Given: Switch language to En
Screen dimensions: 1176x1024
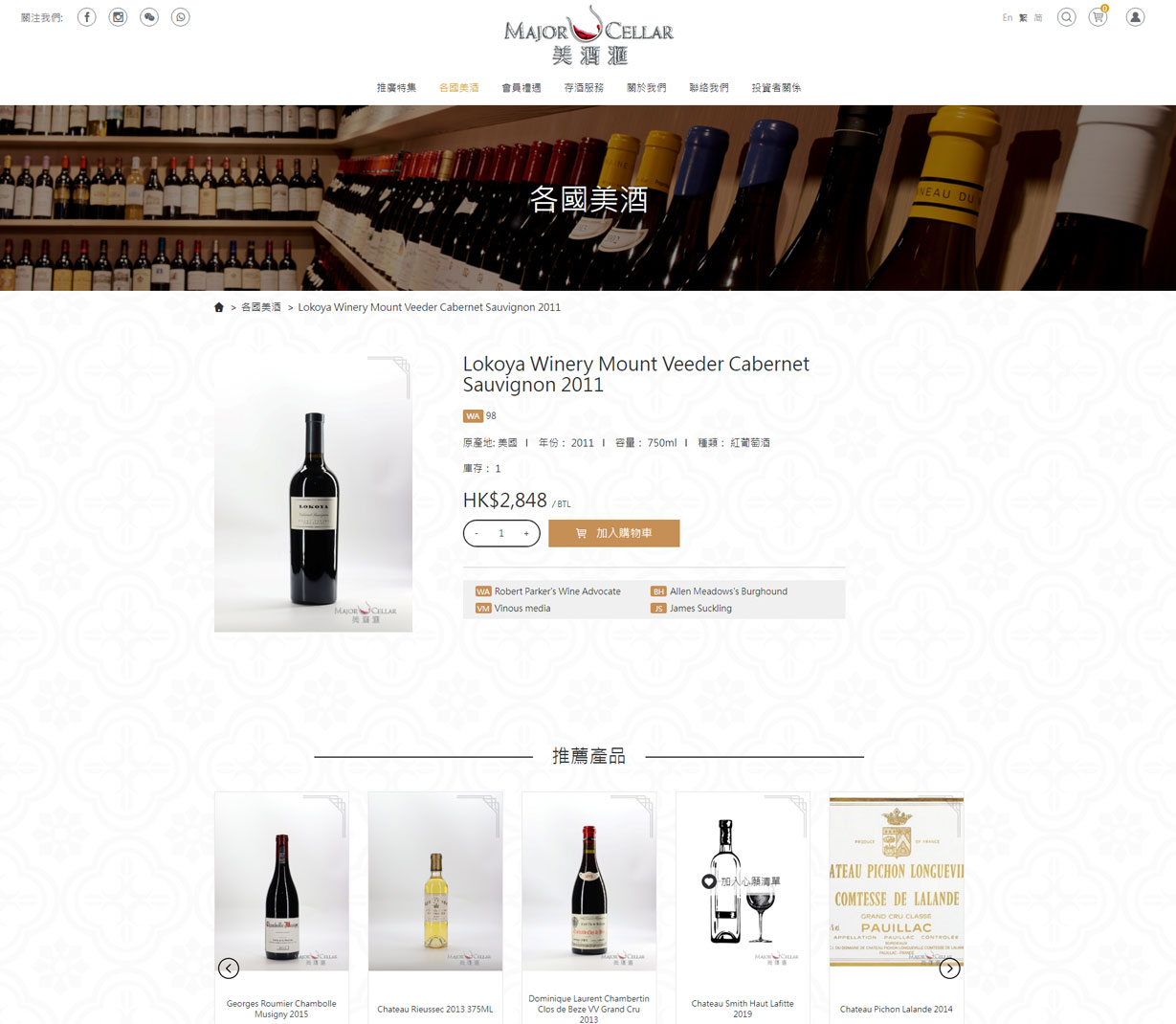Looking at the screenshot, I should [1008, 18].
